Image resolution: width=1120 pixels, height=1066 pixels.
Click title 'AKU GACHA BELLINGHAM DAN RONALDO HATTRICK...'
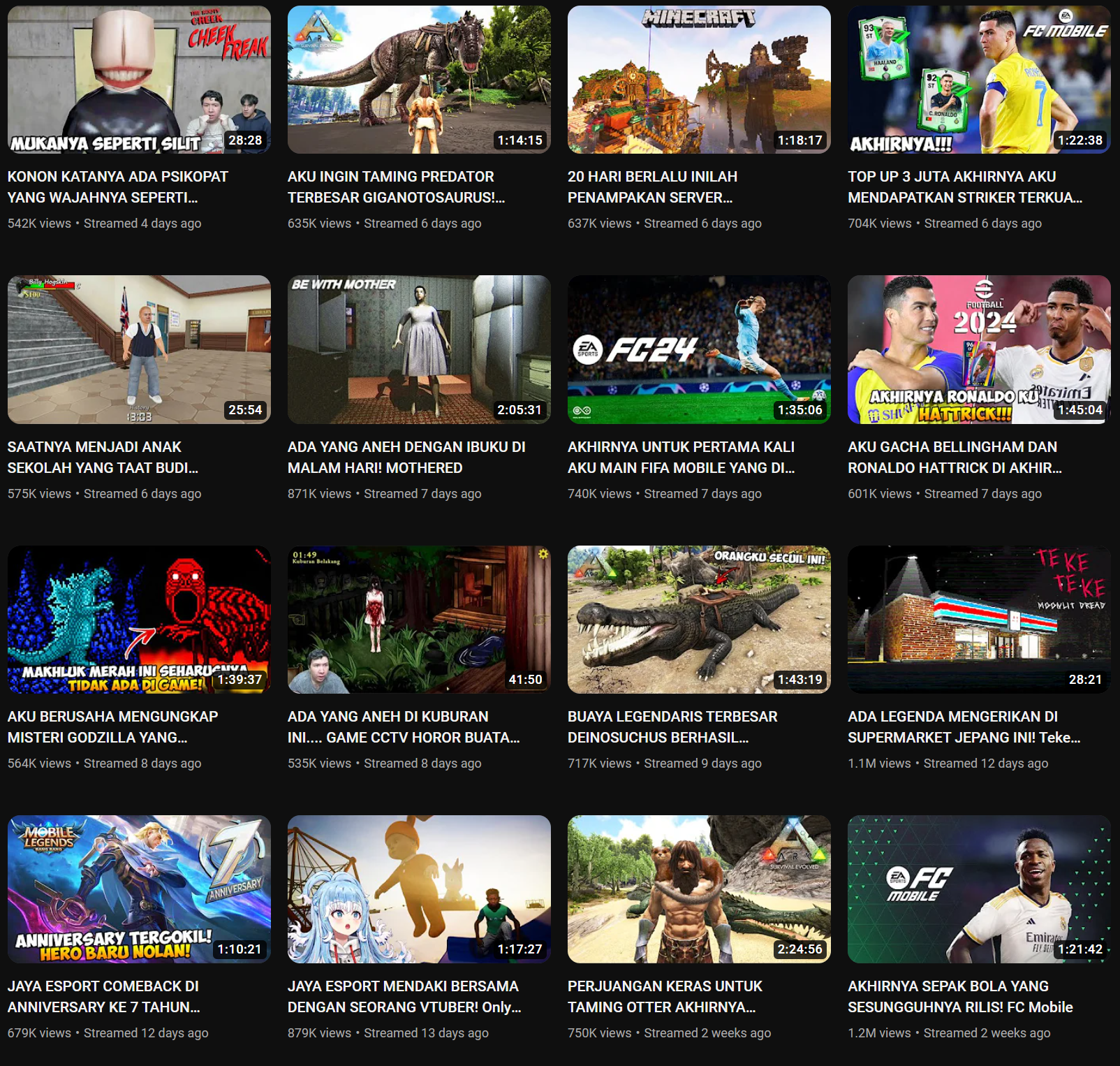(x=955, y=457)
